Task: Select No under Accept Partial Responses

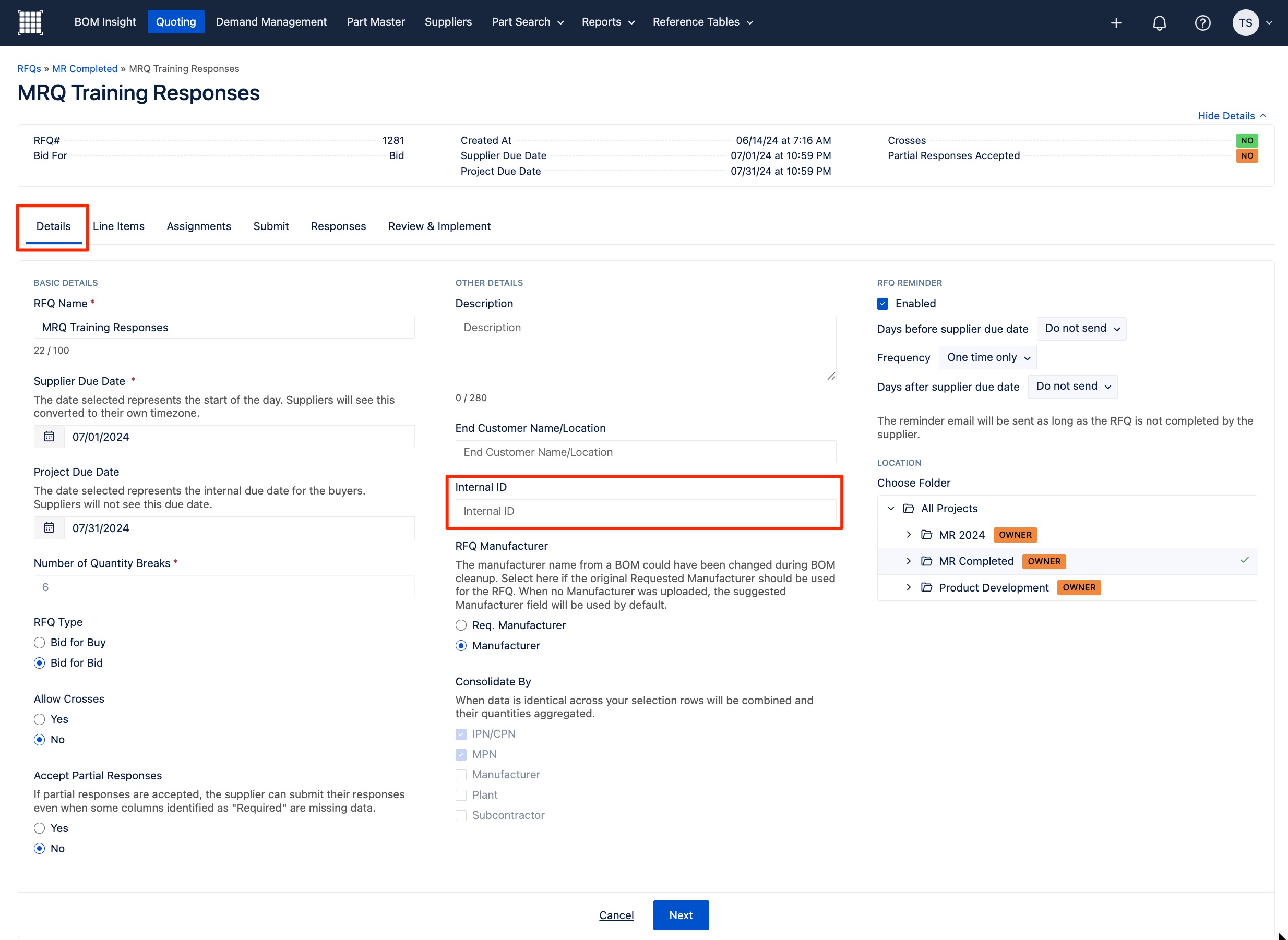Action: [x=39, y=848]
